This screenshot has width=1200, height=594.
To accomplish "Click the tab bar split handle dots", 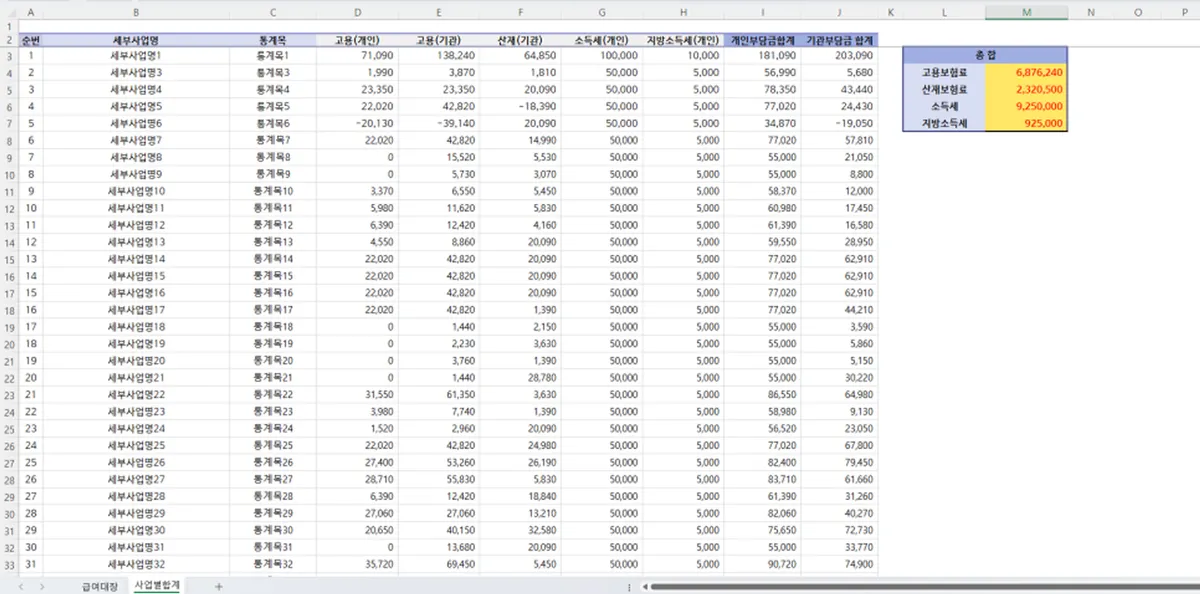I will coord(628,587).
